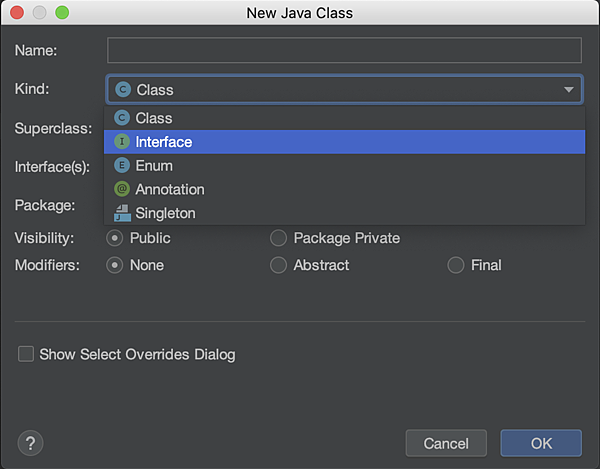Choose Singleton from the Kind list

[x=344, y=213]
